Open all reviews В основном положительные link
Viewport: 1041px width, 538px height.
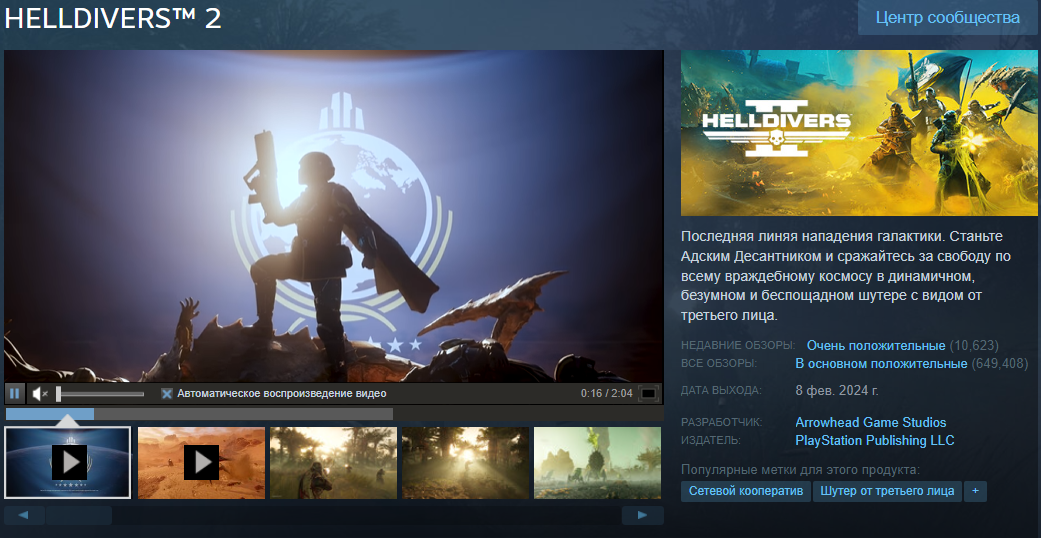click(x=880, y=363)
